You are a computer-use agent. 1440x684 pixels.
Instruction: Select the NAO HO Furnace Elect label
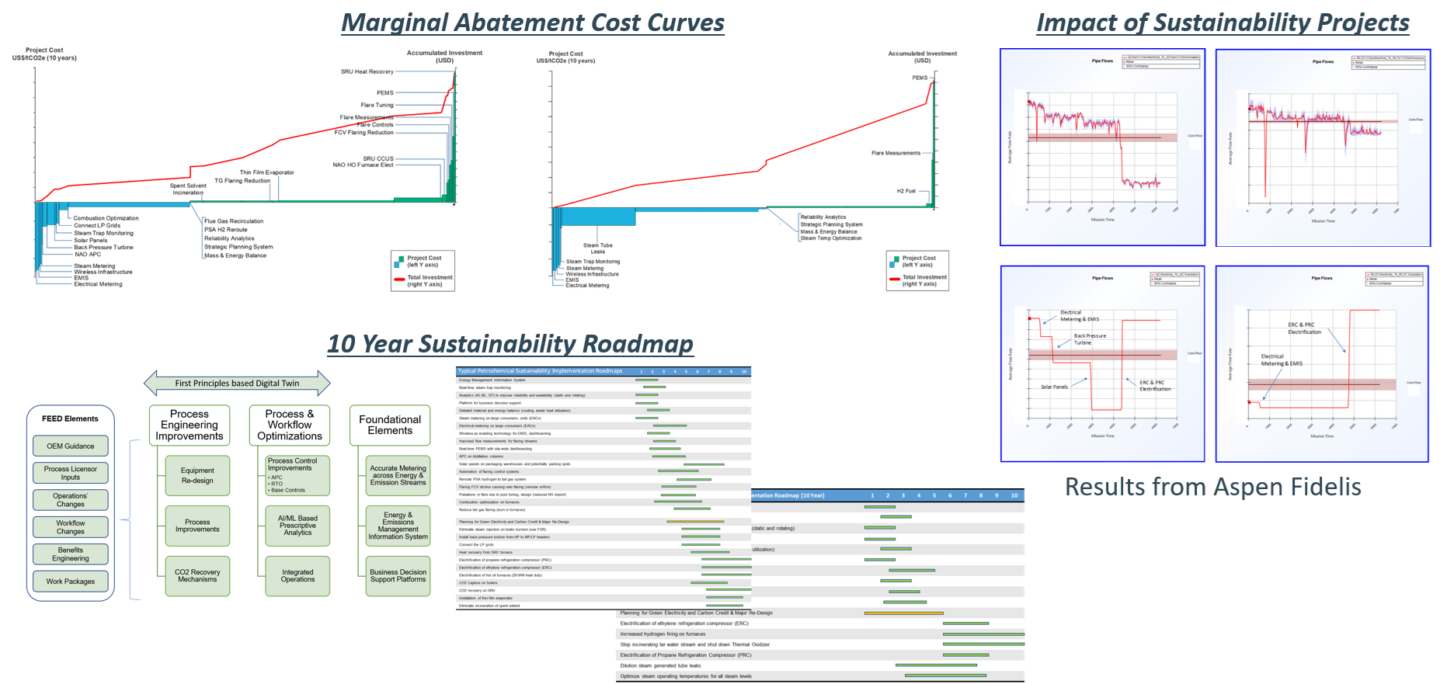pos(363,165)
